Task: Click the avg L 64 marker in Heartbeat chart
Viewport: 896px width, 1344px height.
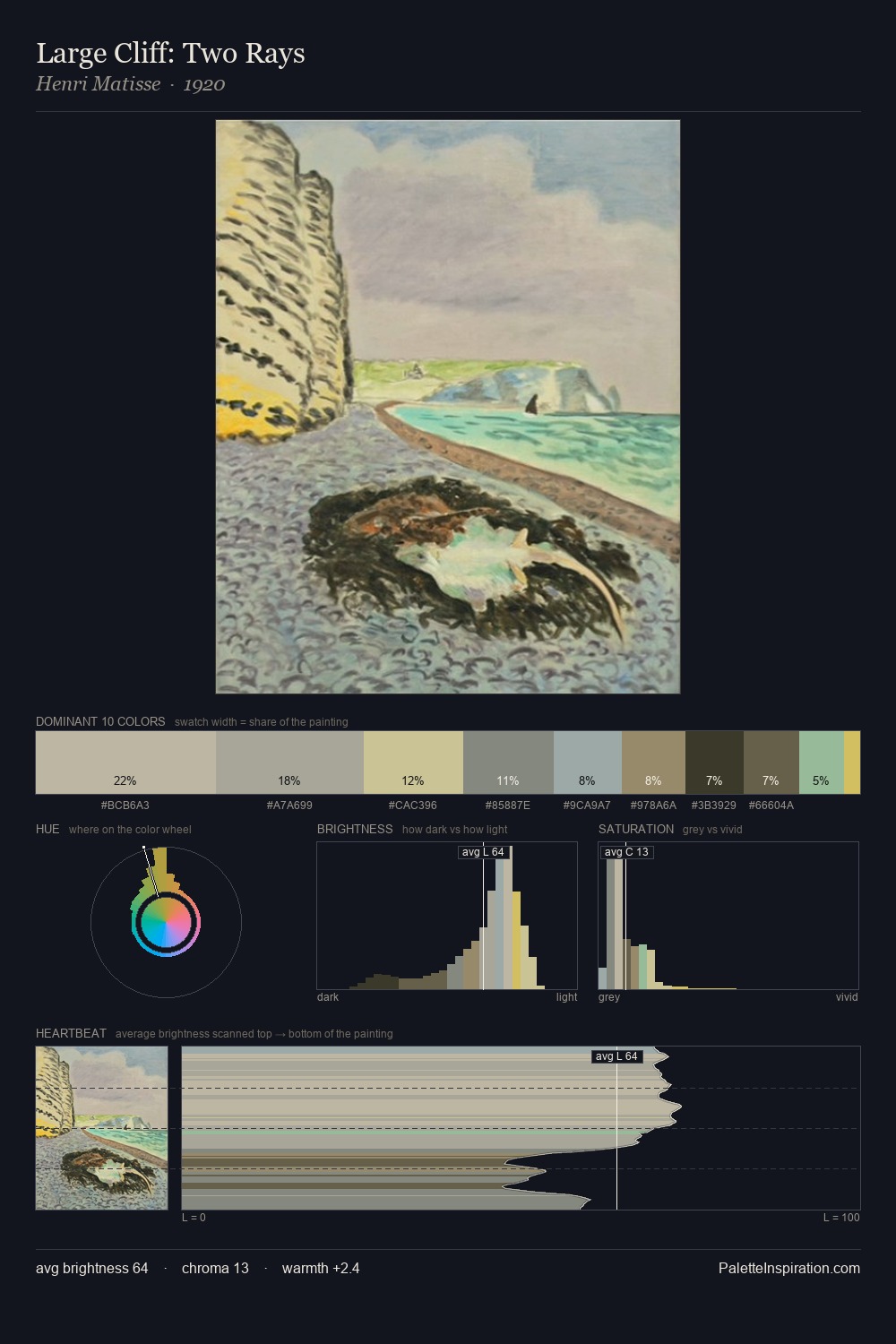Action: click(616, 1056)
